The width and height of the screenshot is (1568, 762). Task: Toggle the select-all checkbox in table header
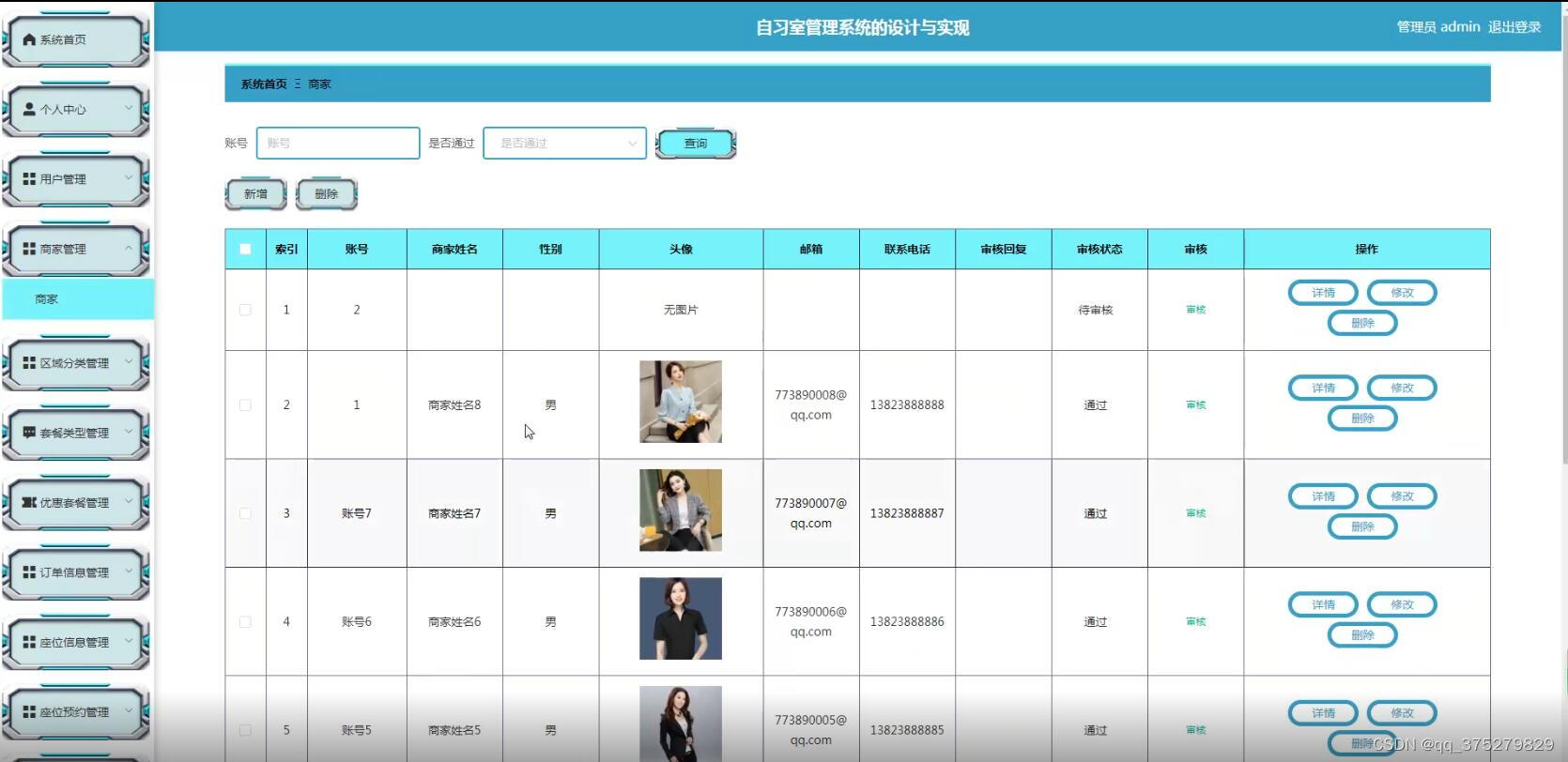click(x=245, y=249)
